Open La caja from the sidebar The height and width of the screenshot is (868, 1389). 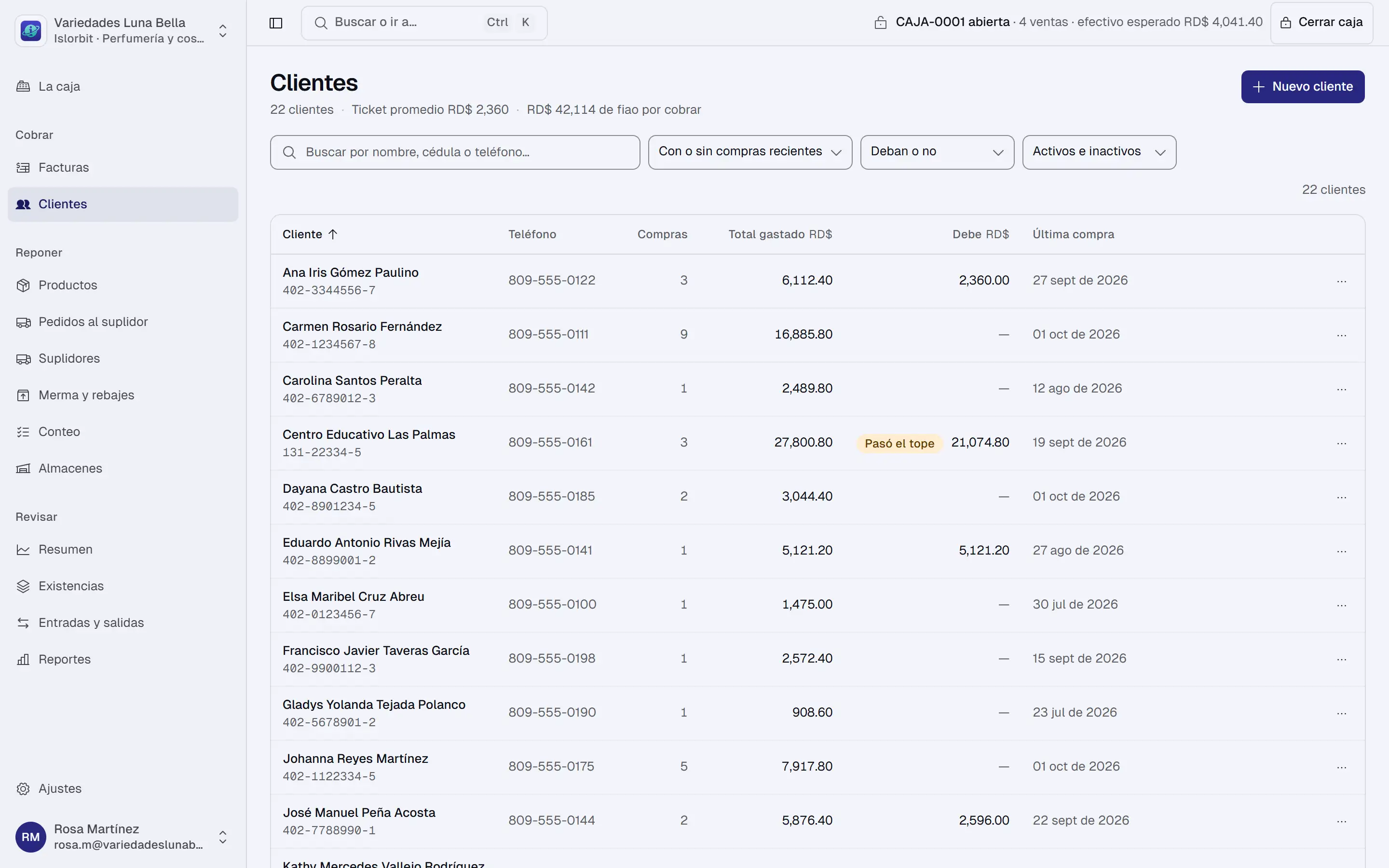(x=123, y=87)
